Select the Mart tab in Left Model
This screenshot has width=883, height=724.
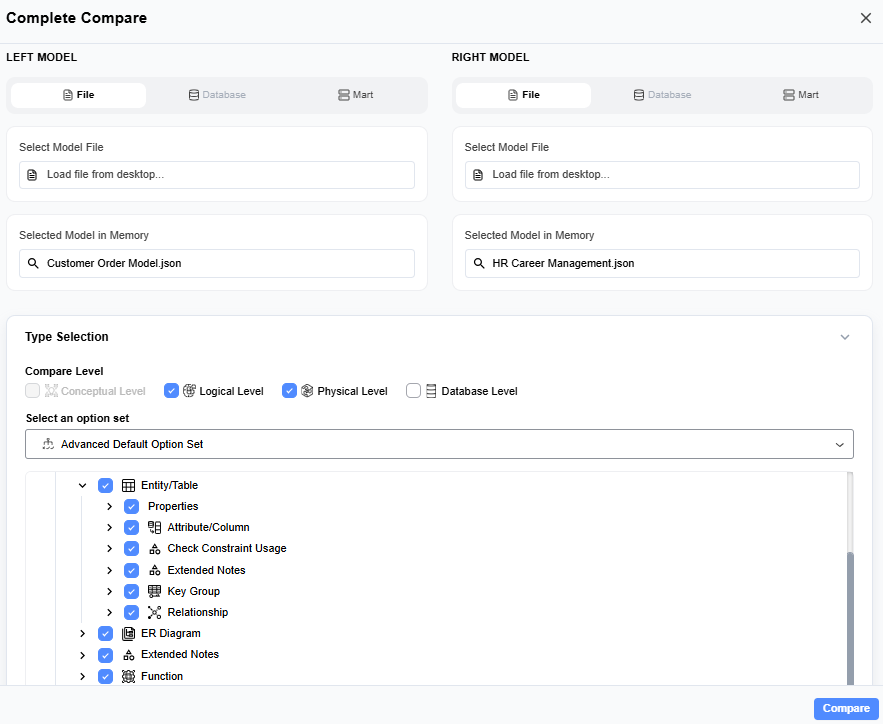click(355, 95)
